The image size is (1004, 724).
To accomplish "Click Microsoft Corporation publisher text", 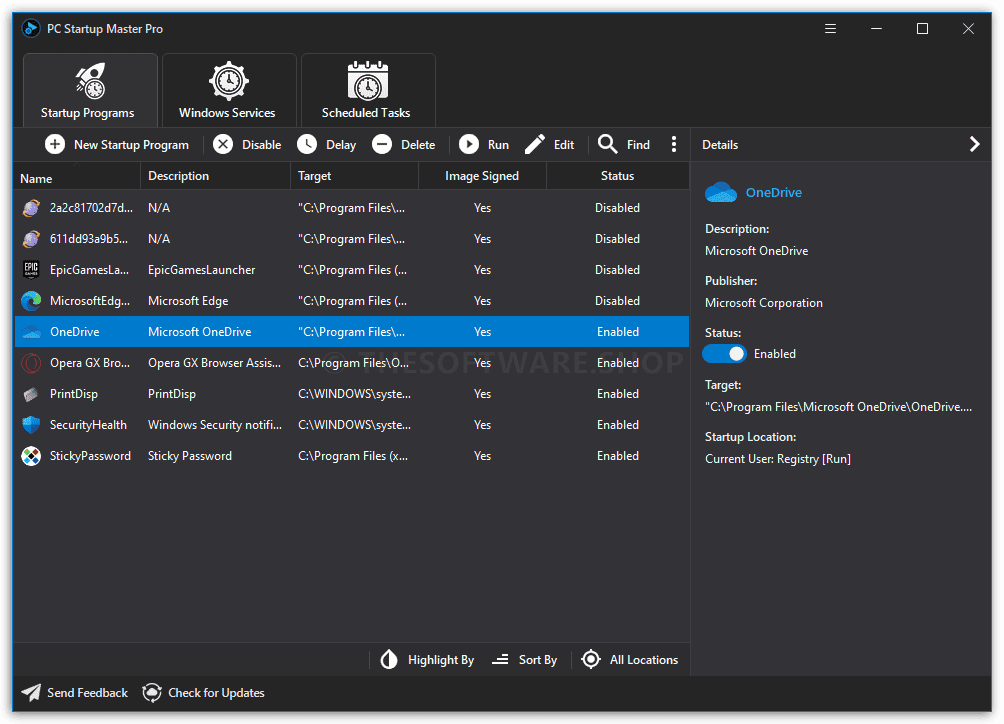I will [764, 303].
